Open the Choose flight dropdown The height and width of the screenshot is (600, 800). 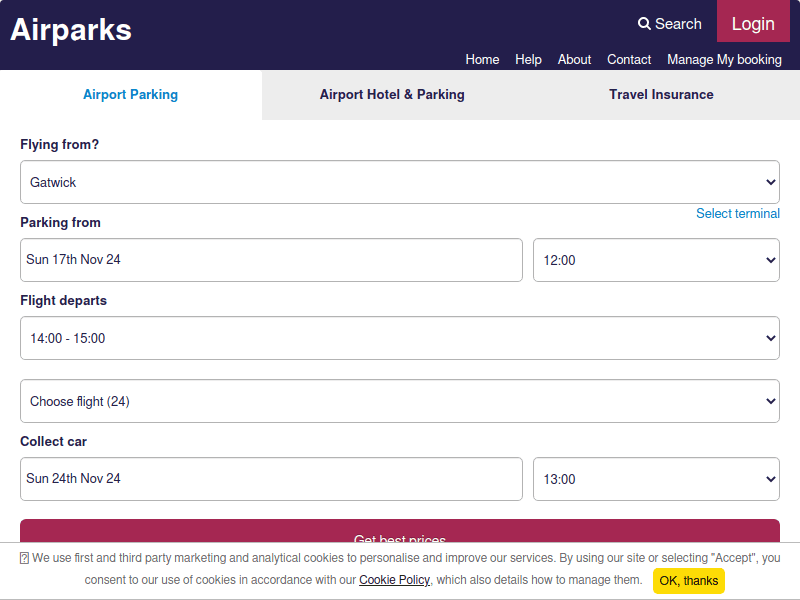tap(400, 401)
